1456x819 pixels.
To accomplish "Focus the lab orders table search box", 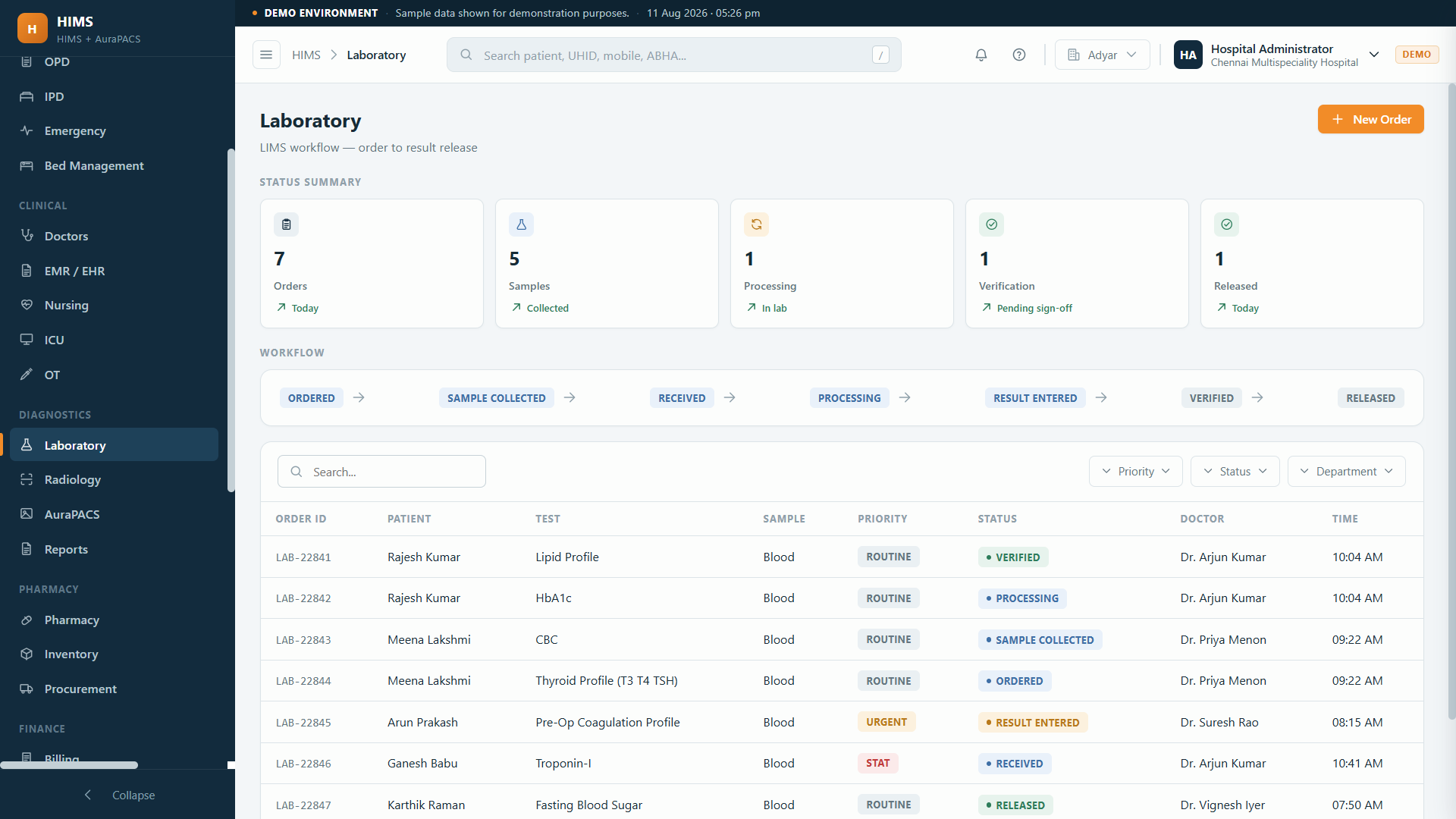I will click(x=381, y=471).
